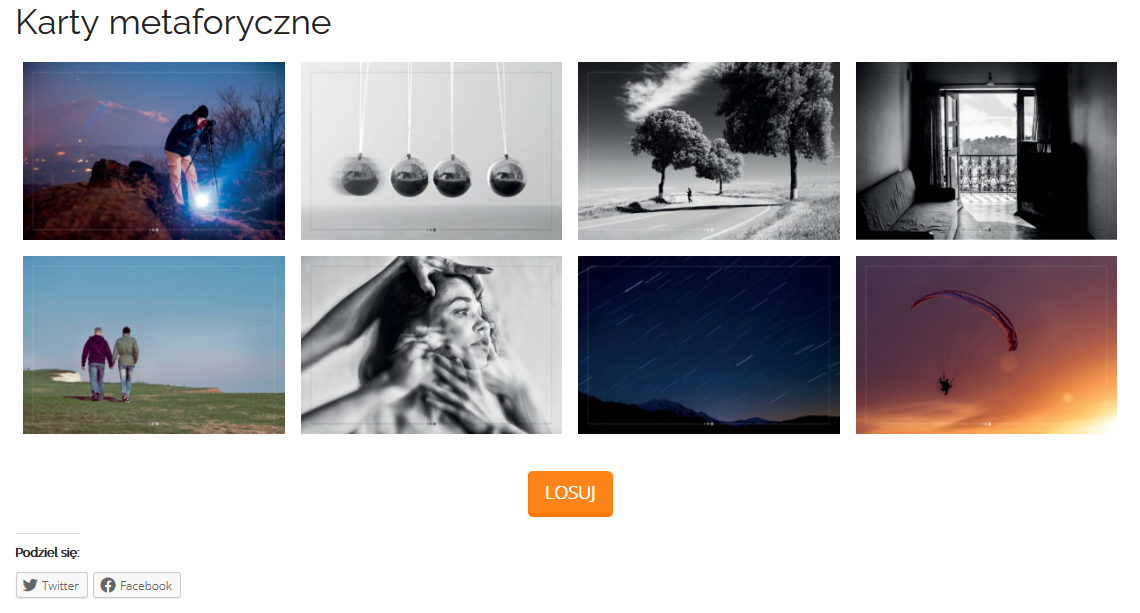
Task: Open the paraglider at sunset card
Action: click(986, 345)
